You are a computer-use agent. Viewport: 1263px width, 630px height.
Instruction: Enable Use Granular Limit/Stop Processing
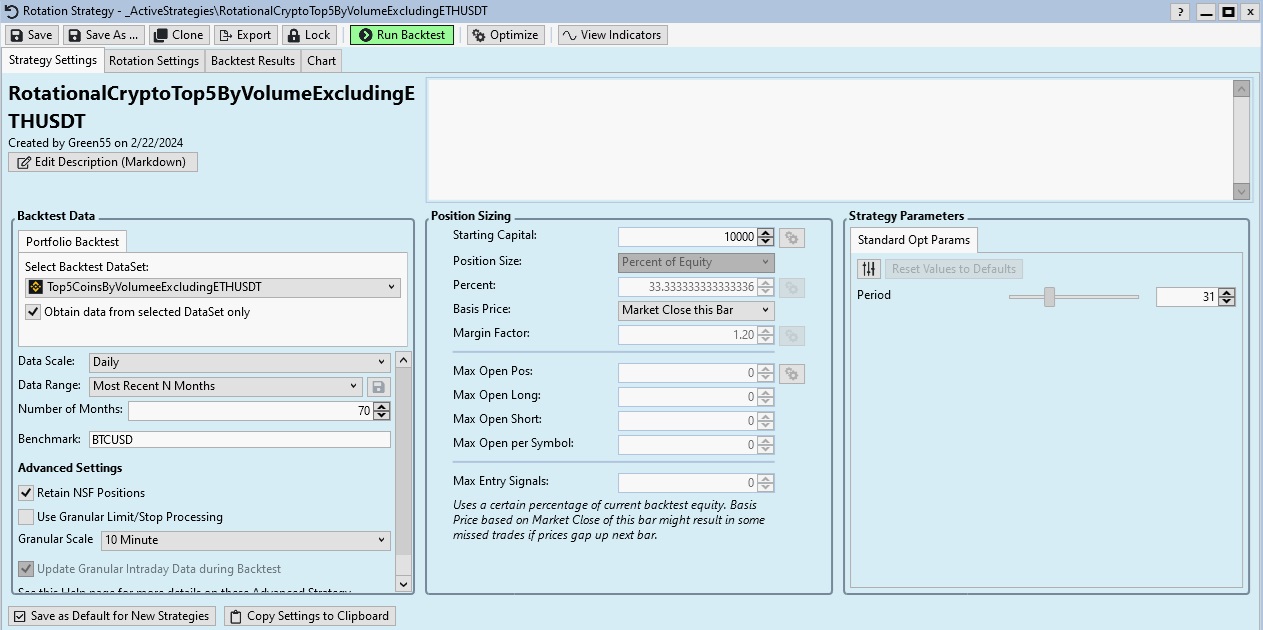coord(26,517)
